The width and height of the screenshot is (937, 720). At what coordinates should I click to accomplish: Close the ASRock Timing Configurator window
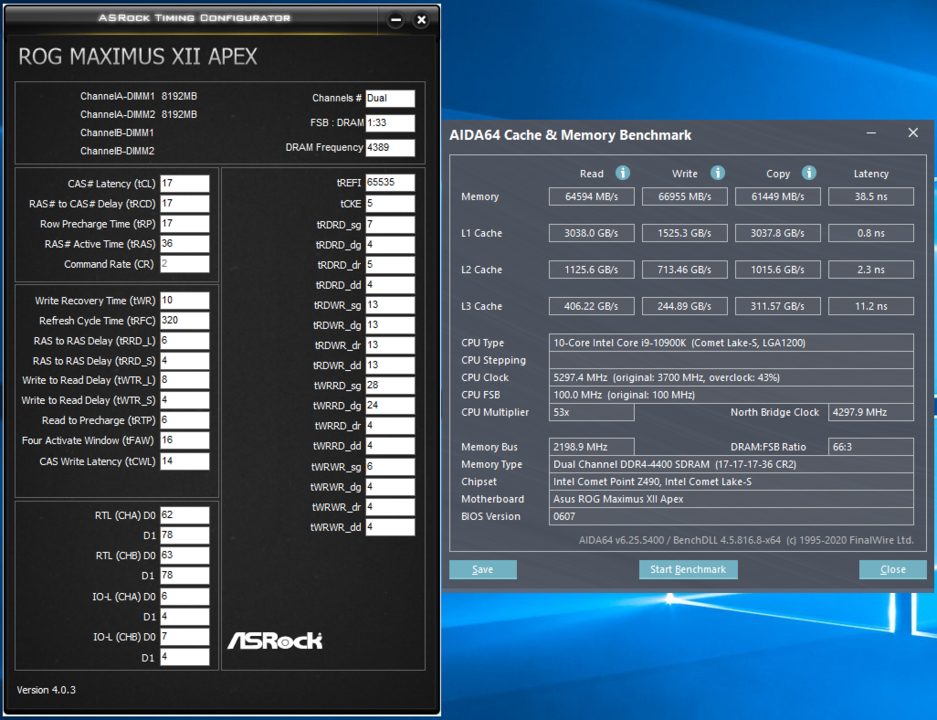point(422,20)
